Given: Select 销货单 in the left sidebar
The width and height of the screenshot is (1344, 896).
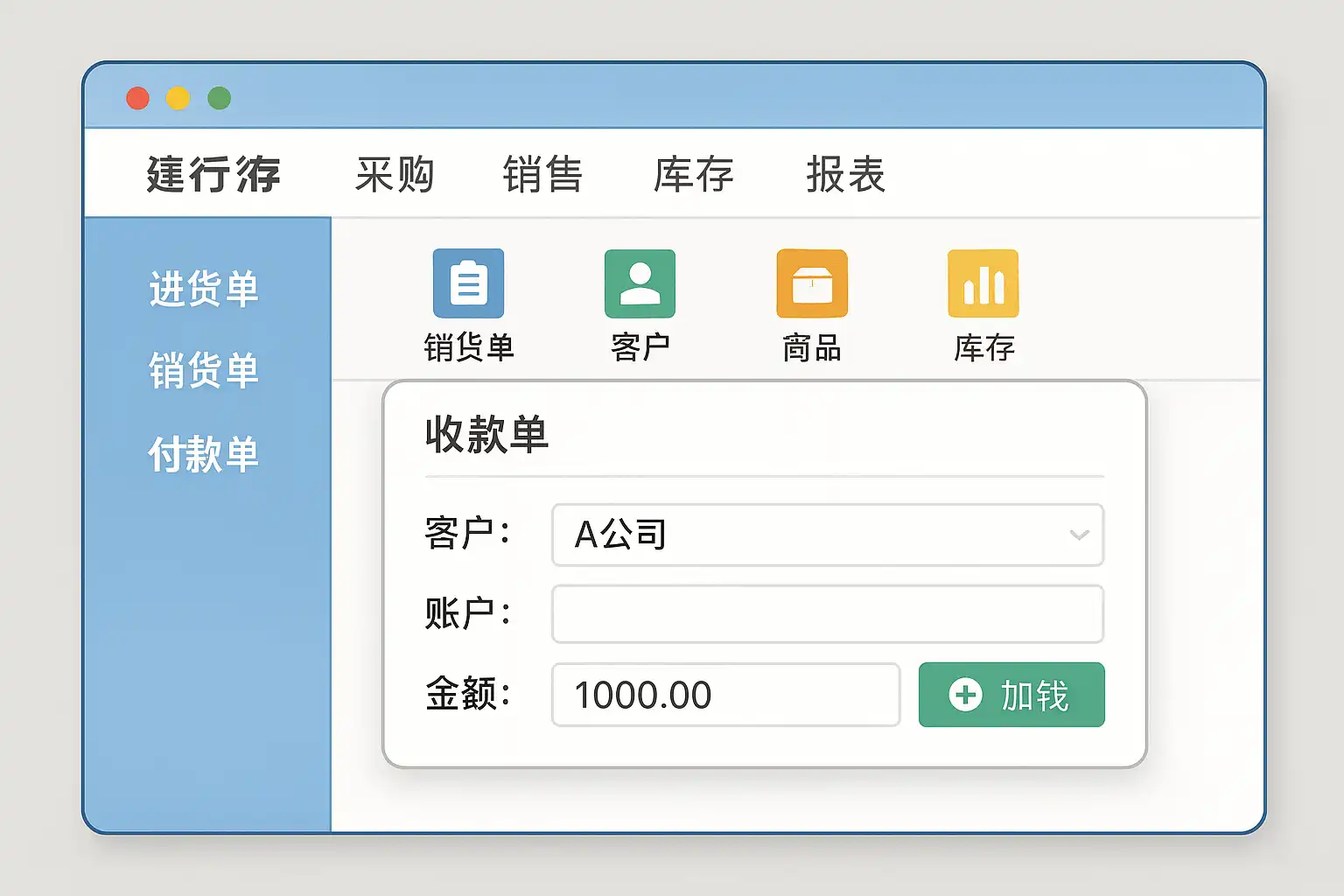Looking at the screenshot, I should 204,370.
